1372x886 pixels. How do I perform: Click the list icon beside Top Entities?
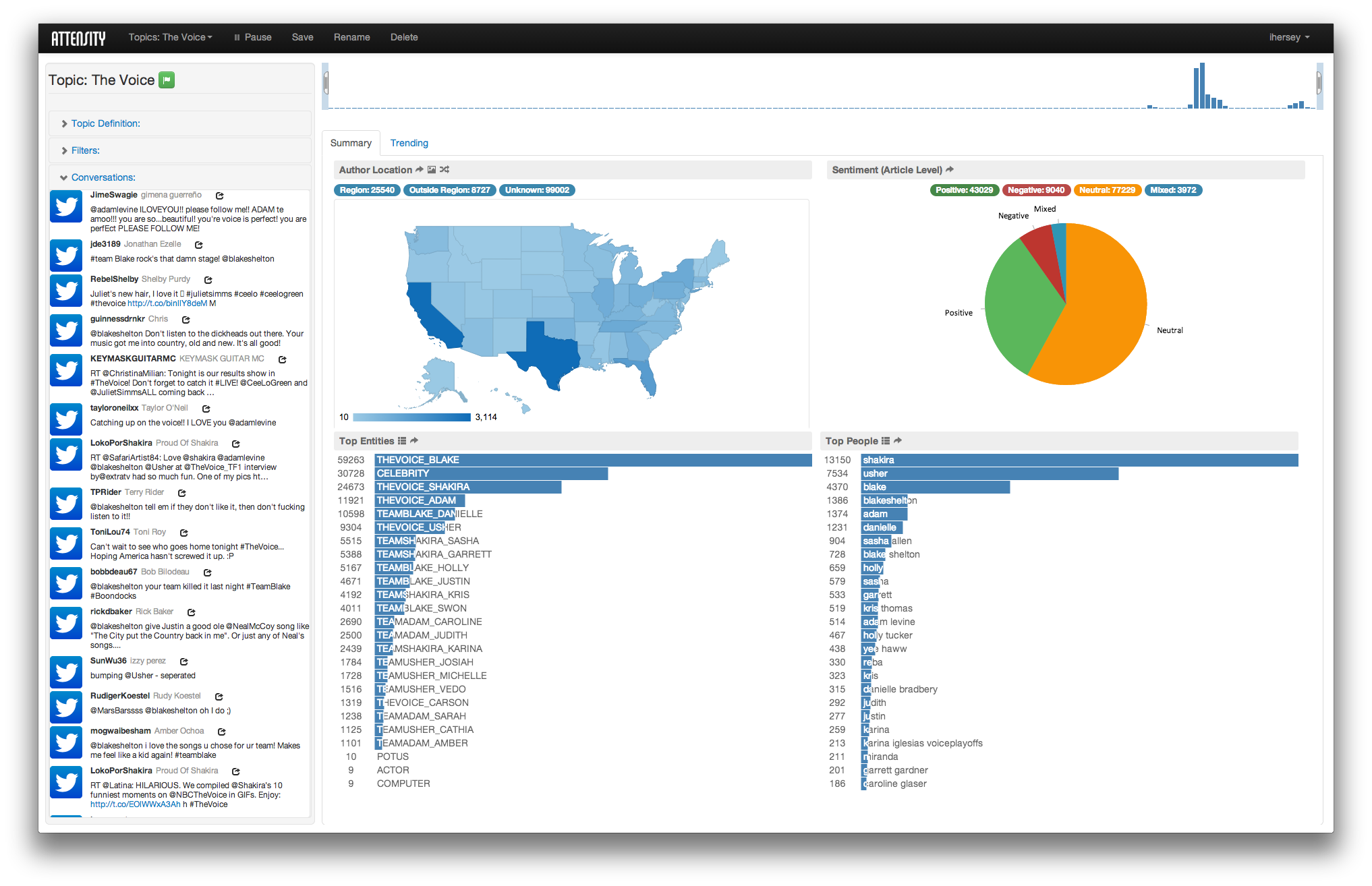[x=402, y=441]
